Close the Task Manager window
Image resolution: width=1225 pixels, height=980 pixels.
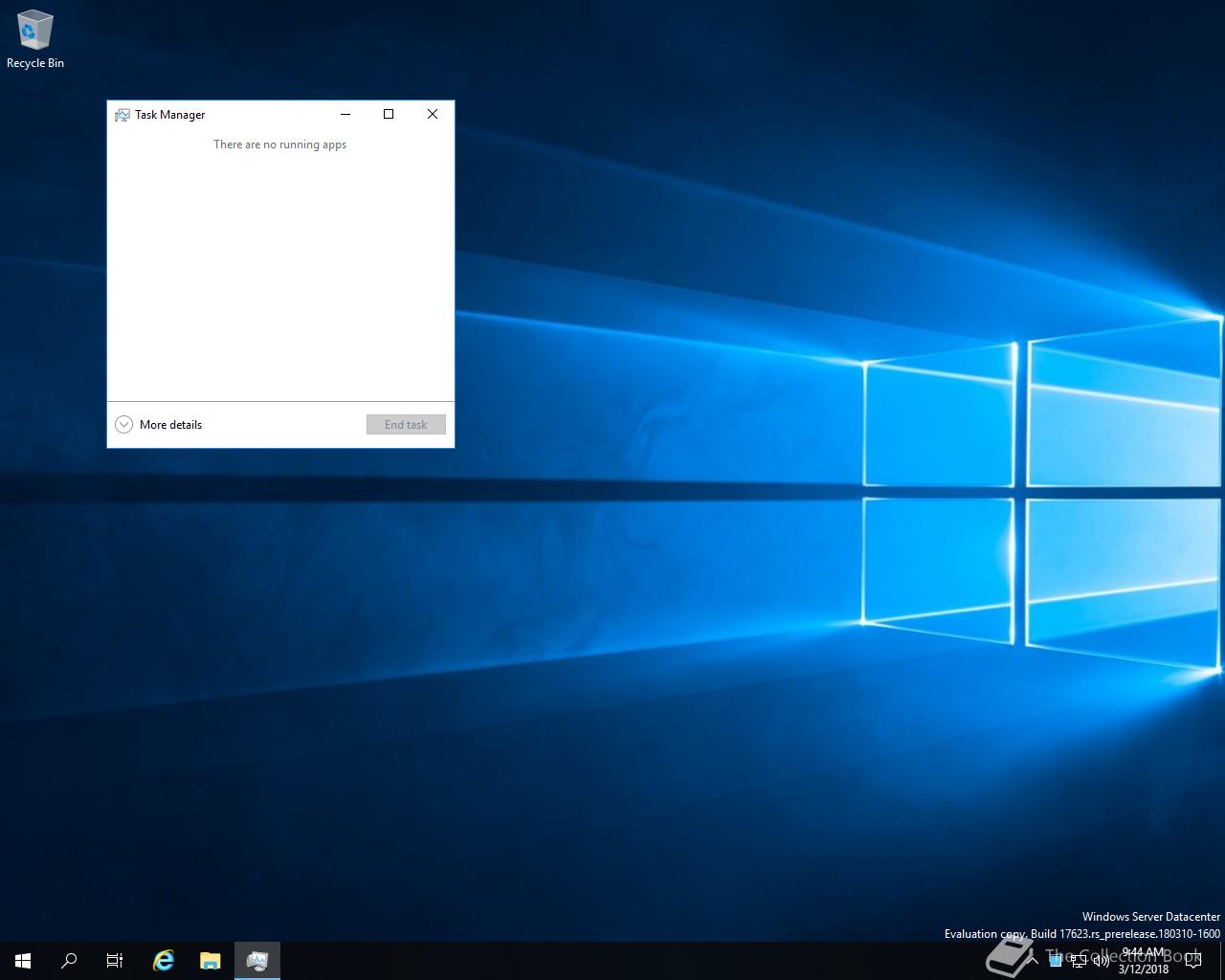click(x=433, y=114)
